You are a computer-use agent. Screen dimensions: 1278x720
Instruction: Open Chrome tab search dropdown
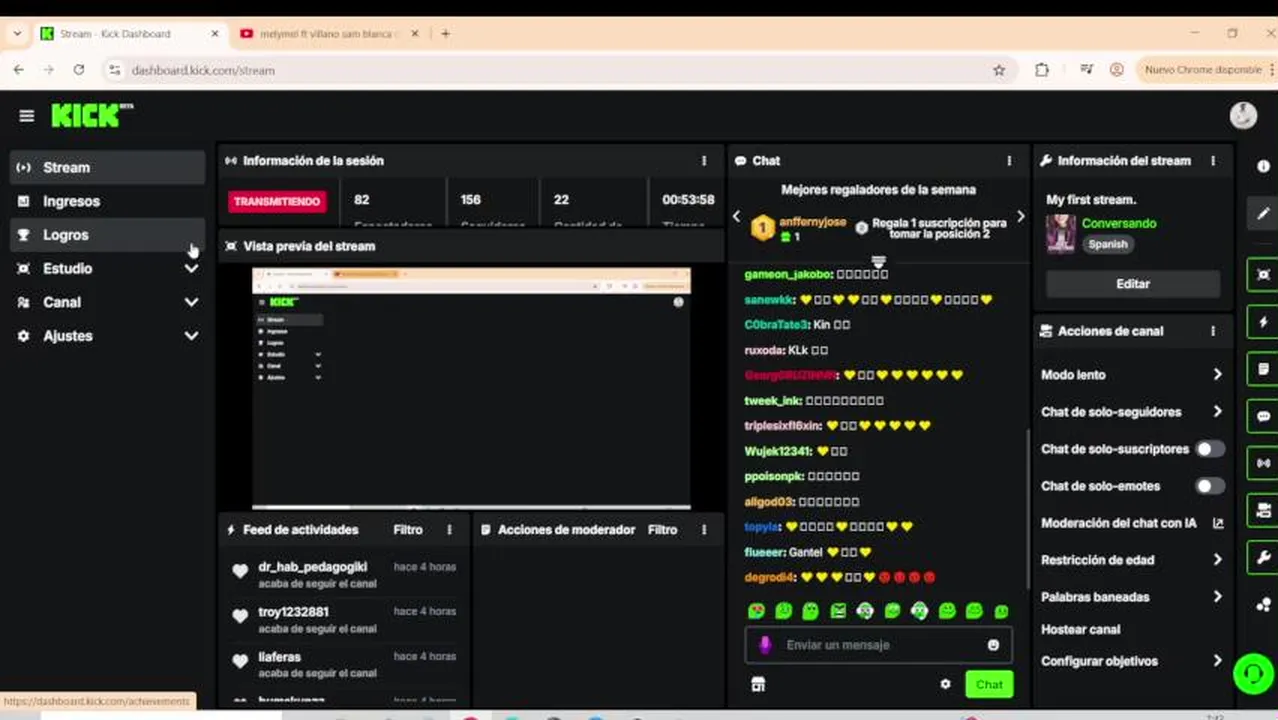17,33
